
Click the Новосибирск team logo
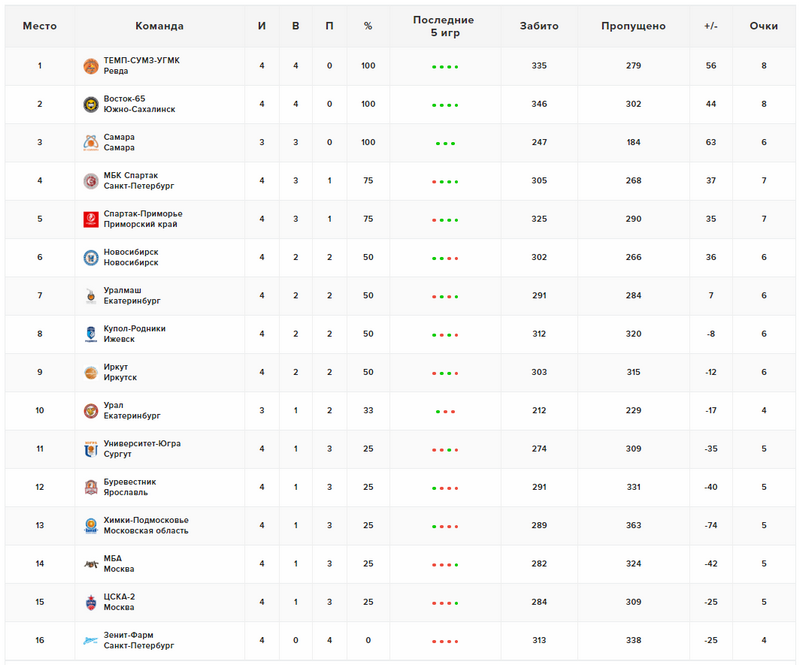(x=91, y=257)
